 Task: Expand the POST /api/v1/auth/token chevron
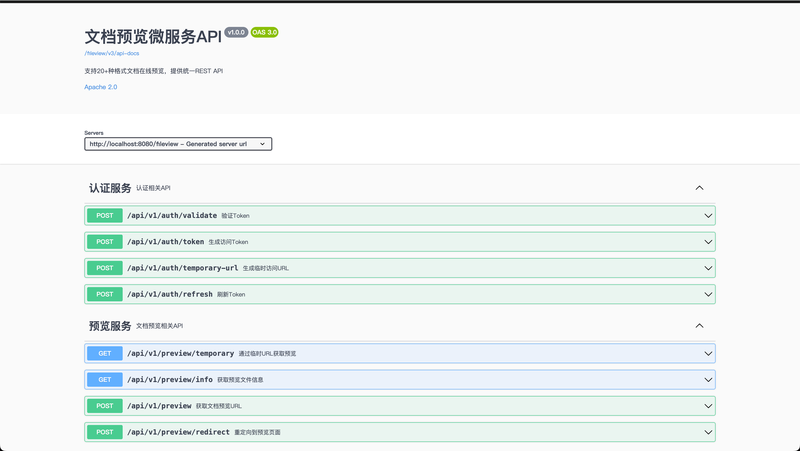tap(708, 242)
